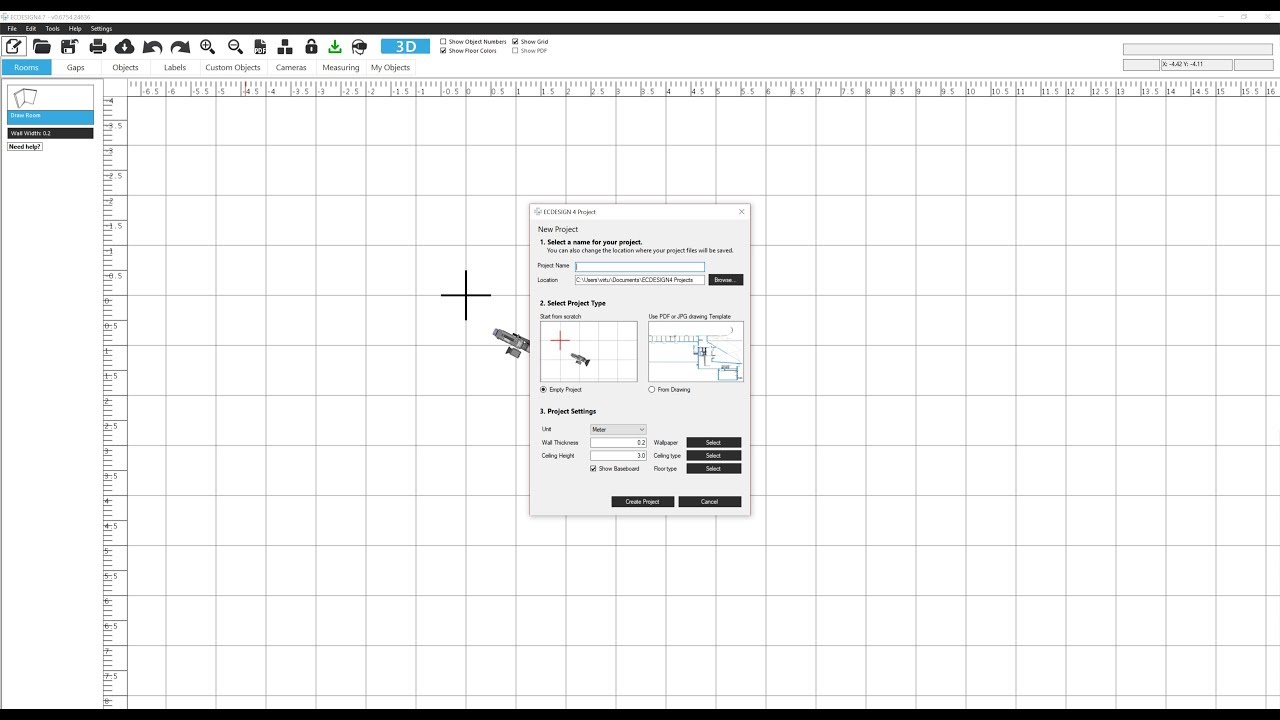Switch to the Cameras tab
1280x720 pixels.
[291, 68]
